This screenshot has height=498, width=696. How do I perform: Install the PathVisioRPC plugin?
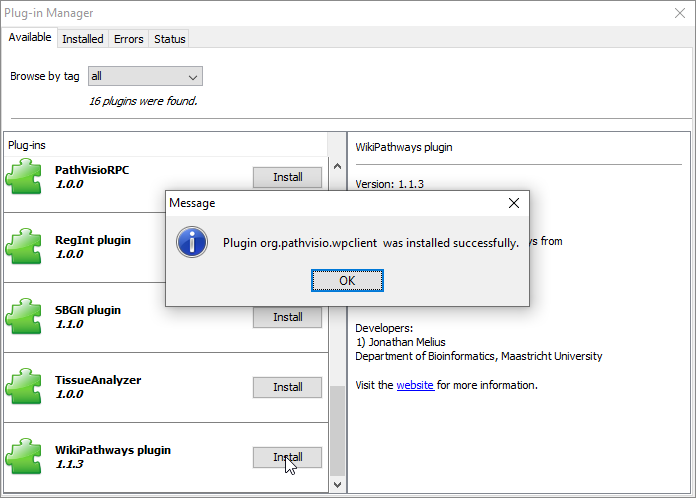pyautogui.click(x=288, y=177)
